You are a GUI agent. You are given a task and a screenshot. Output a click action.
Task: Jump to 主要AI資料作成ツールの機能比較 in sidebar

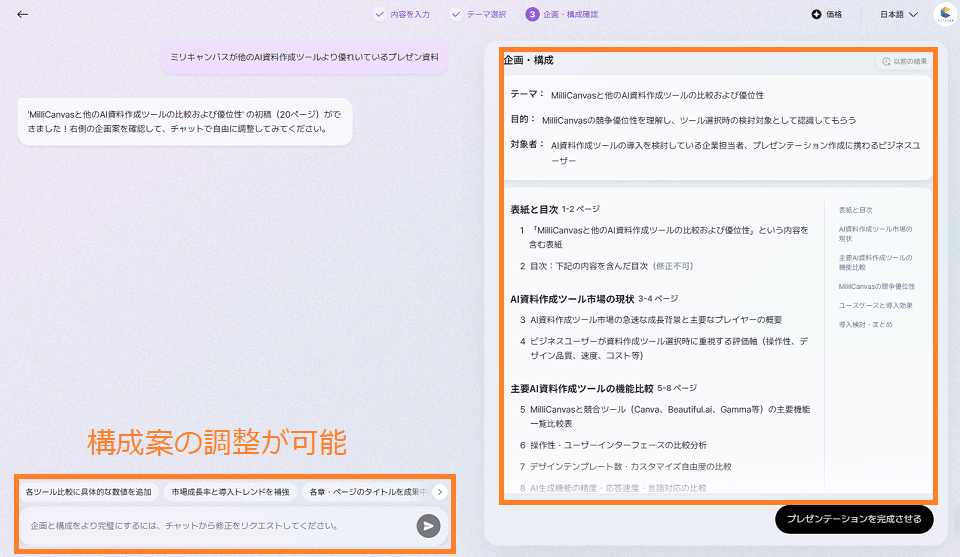click(x=876, y=263)
